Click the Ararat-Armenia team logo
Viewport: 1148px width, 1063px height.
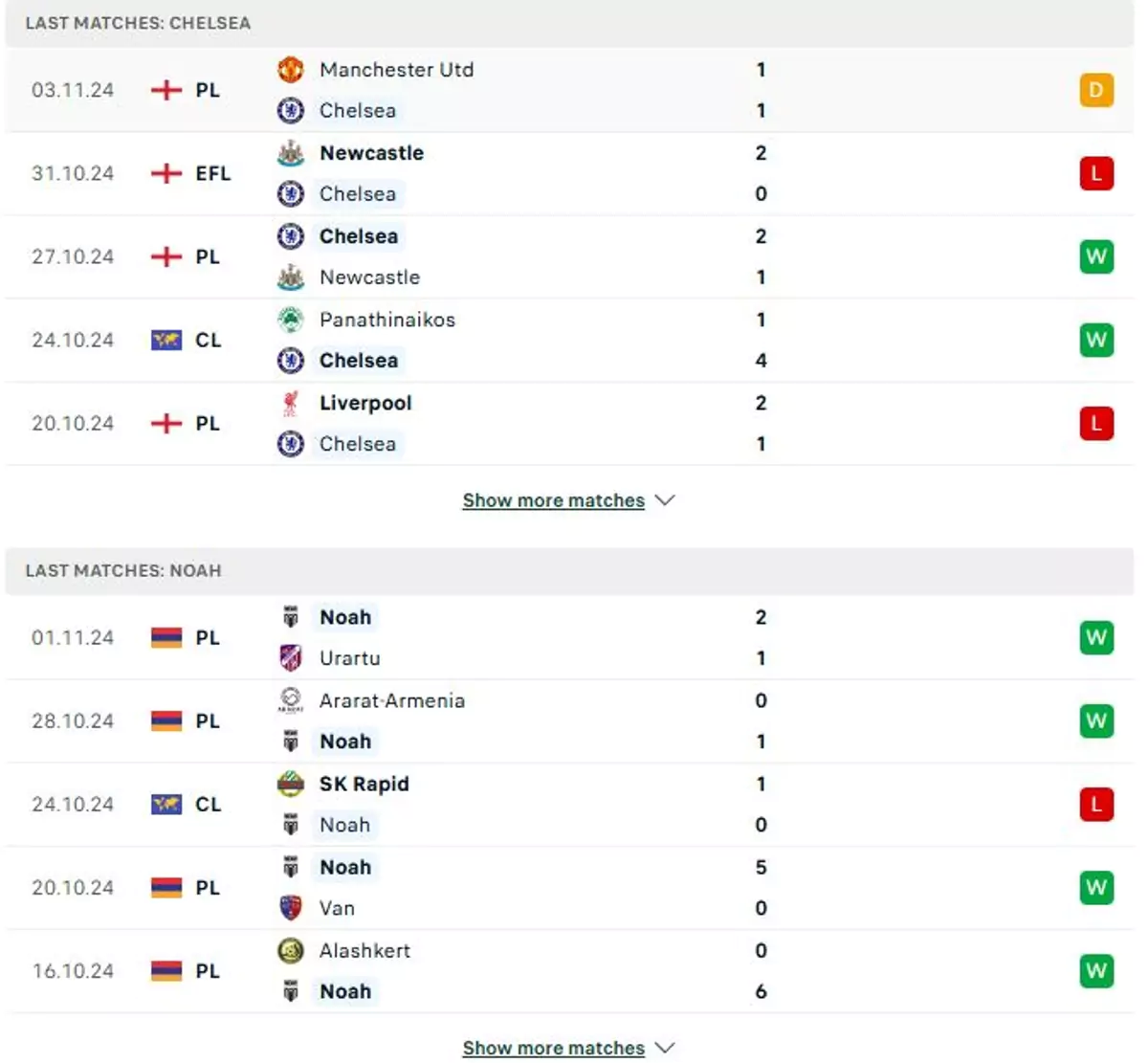[x=291, y=700]
